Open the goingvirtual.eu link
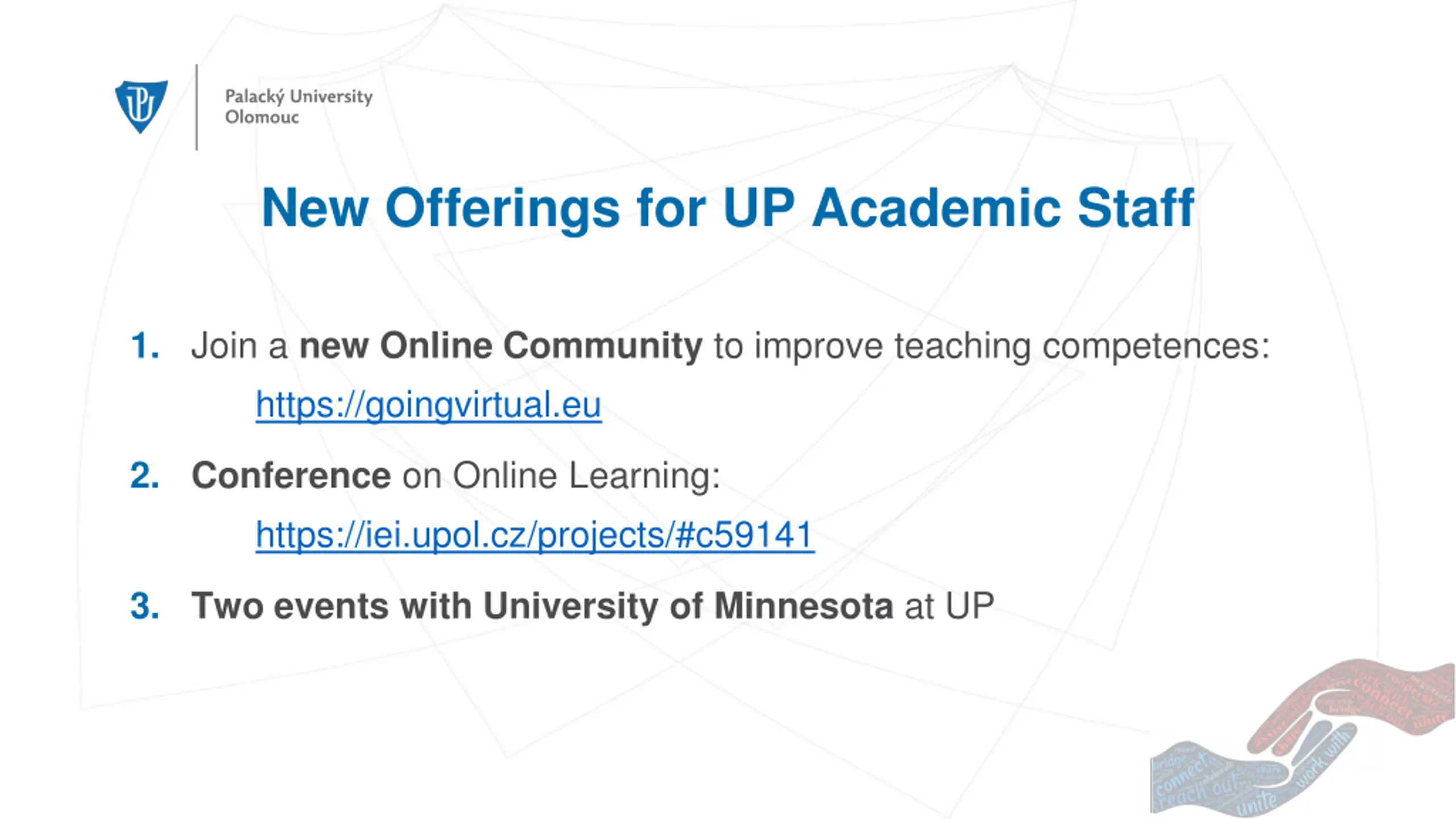Image resolution: width=1456 pixels, height=819 pixels. point(428,405)
